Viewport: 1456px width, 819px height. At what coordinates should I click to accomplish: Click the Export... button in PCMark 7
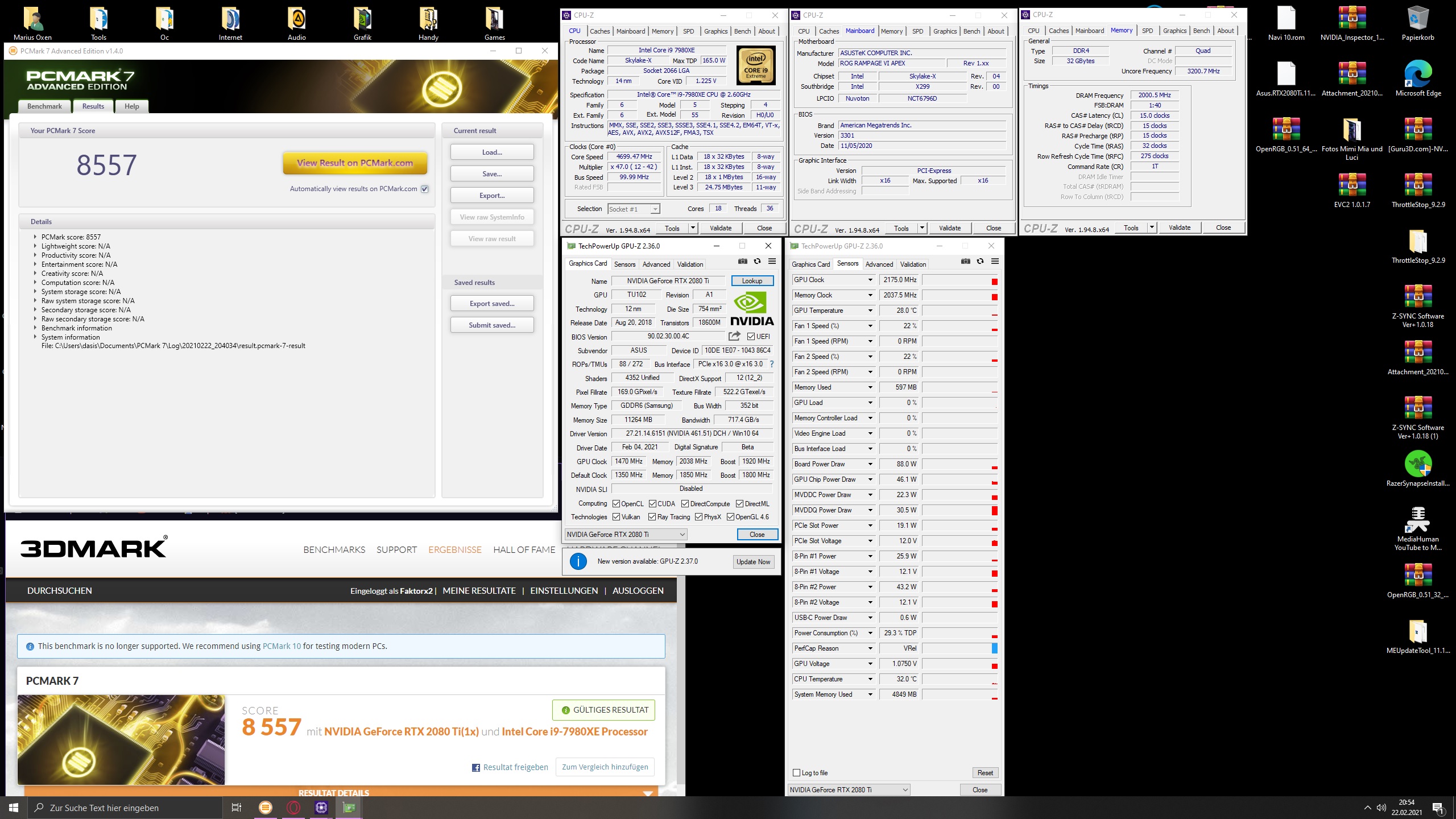[x=492, y=196]
